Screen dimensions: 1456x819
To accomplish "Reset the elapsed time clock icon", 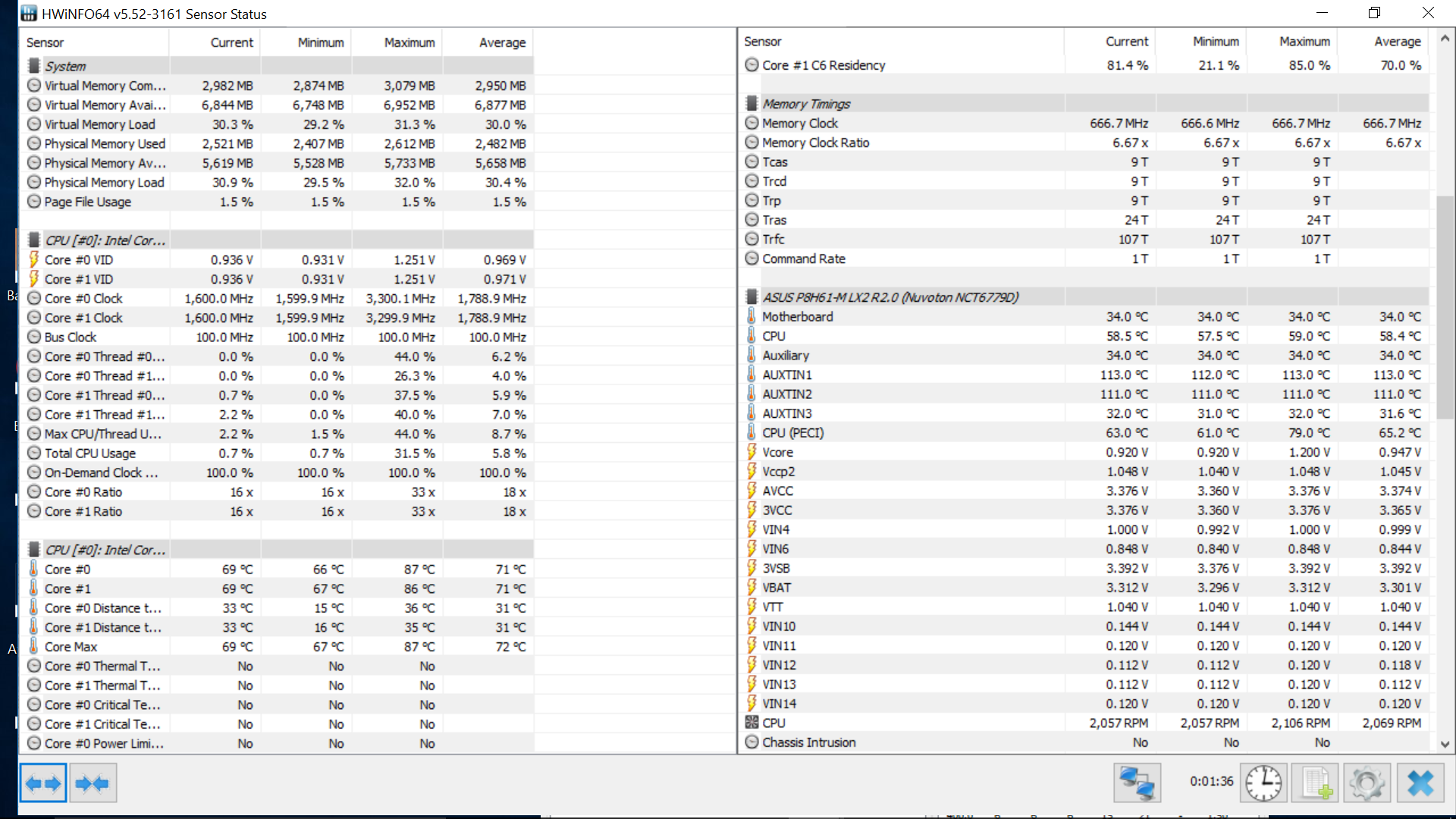I will [x=1263, y=783].
